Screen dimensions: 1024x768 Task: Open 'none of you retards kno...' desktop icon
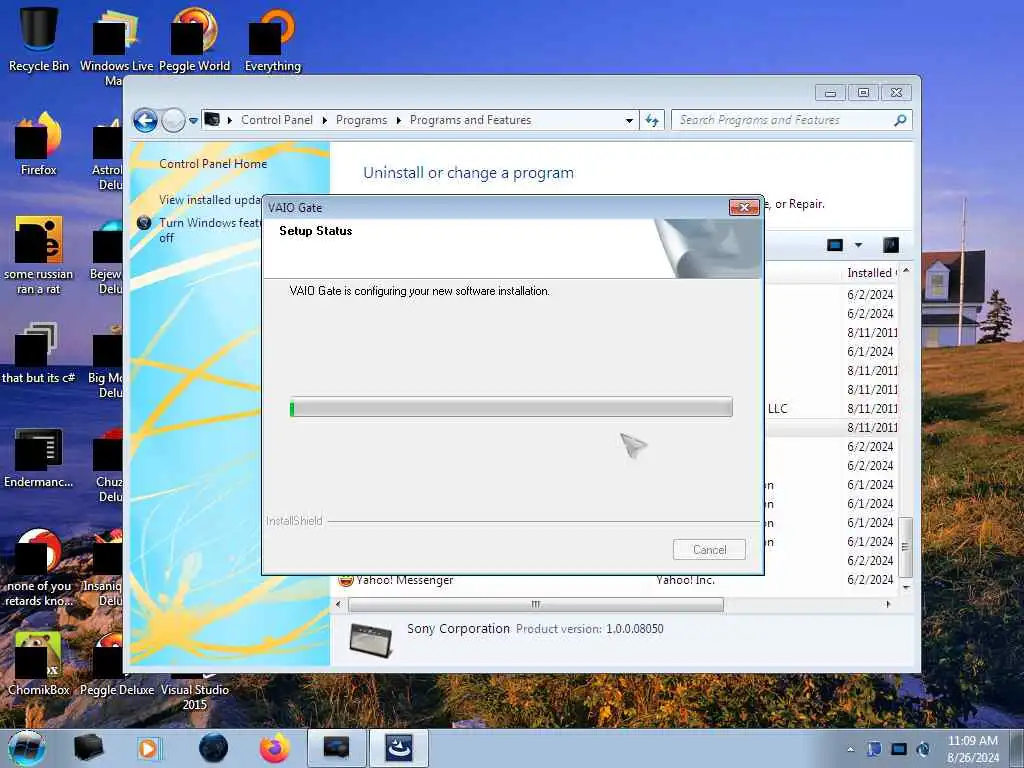pos(39,568)
